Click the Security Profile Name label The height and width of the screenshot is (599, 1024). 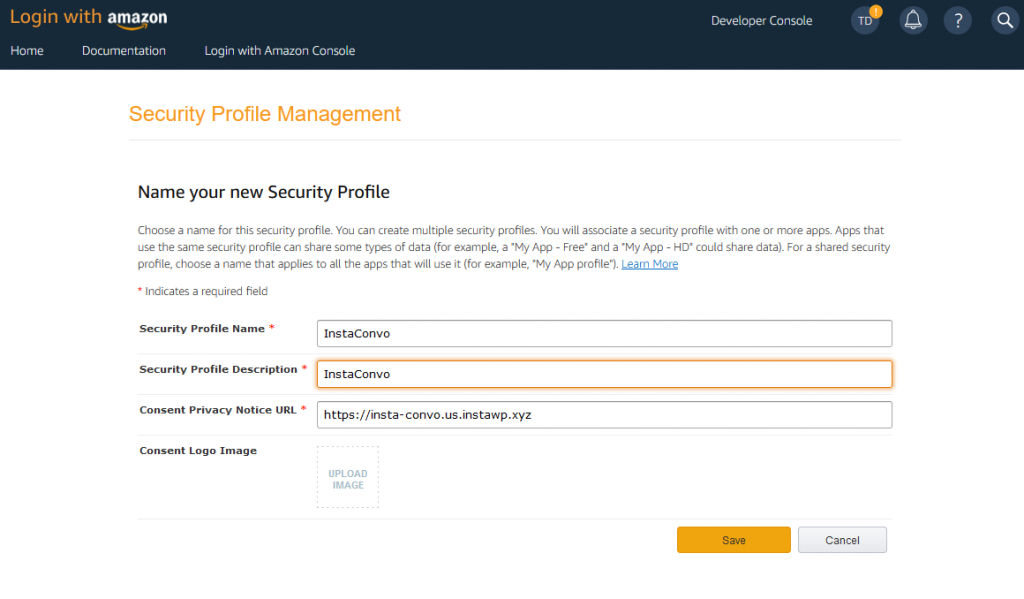click(202, 329)
